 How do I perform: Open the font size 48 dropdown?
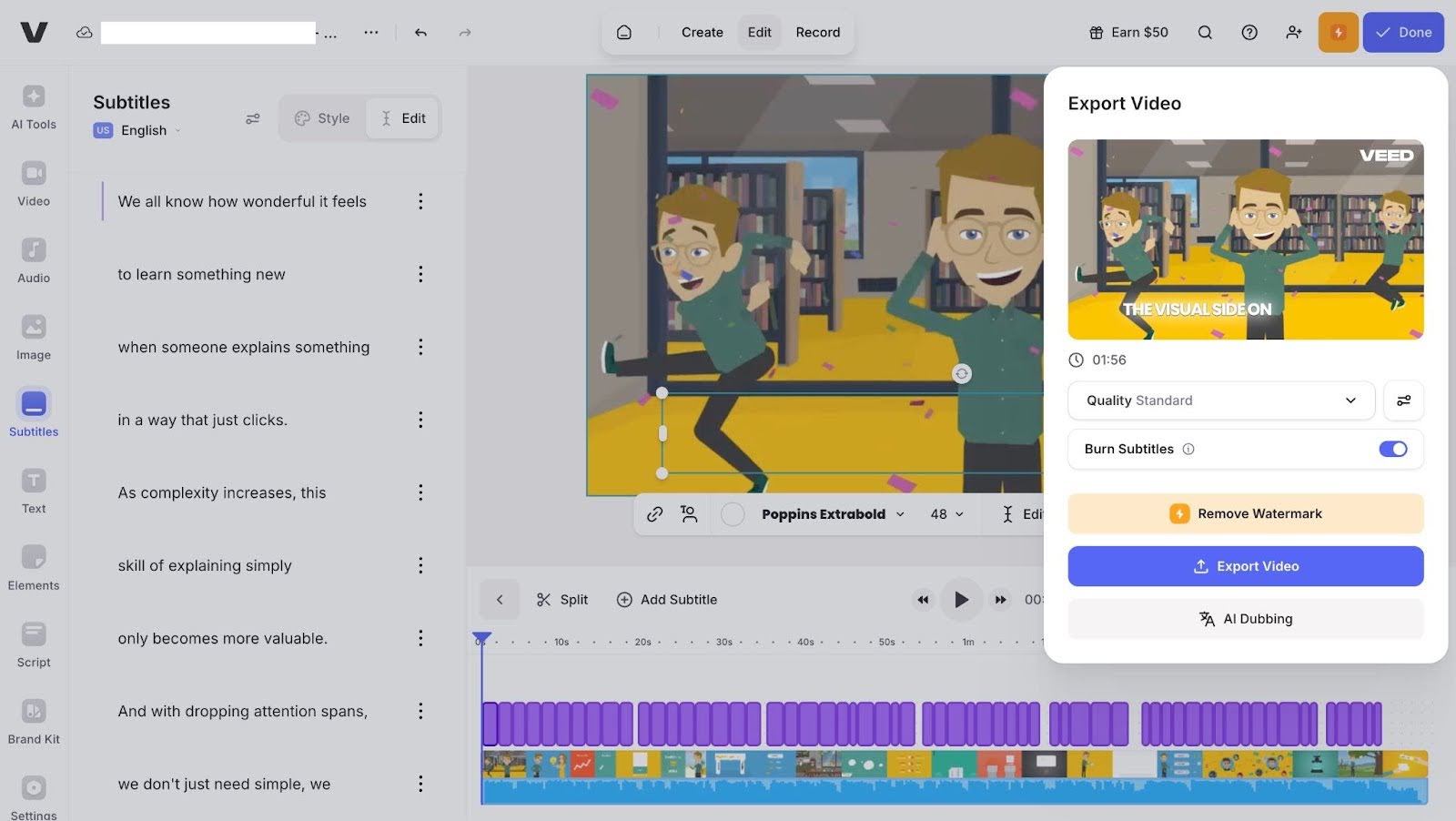coord(946,514)
